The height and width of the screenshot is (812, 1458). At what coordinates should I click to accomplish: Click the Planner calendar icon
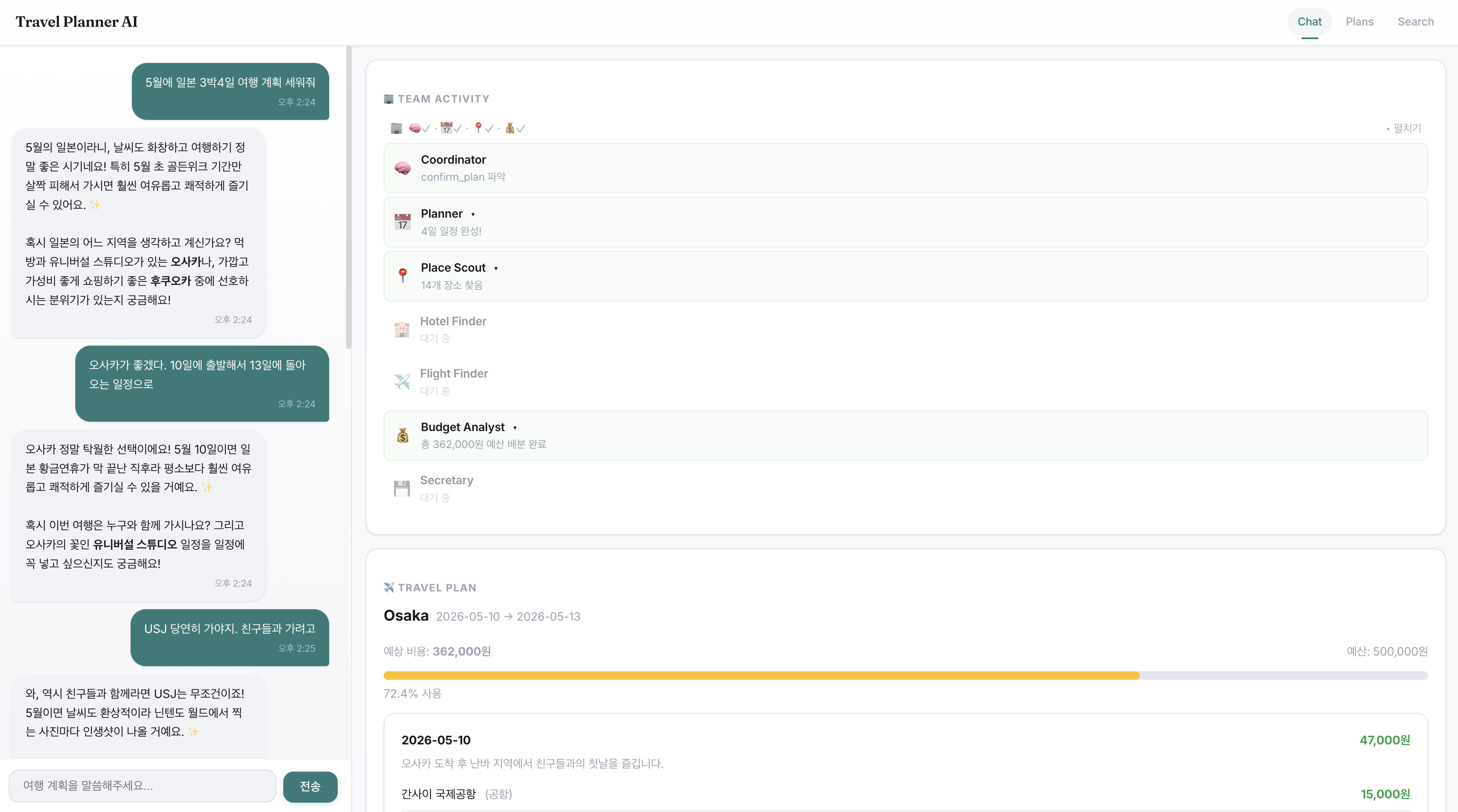coord(402,222)
